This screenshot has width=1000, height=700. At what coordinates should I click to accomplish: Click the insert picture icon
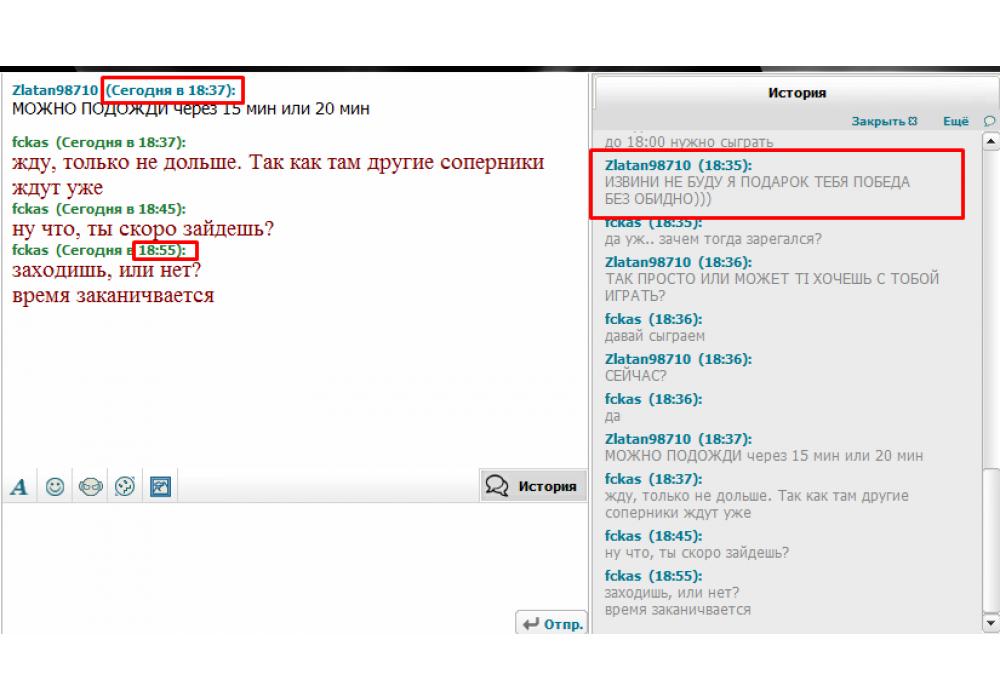coord(160,486)
